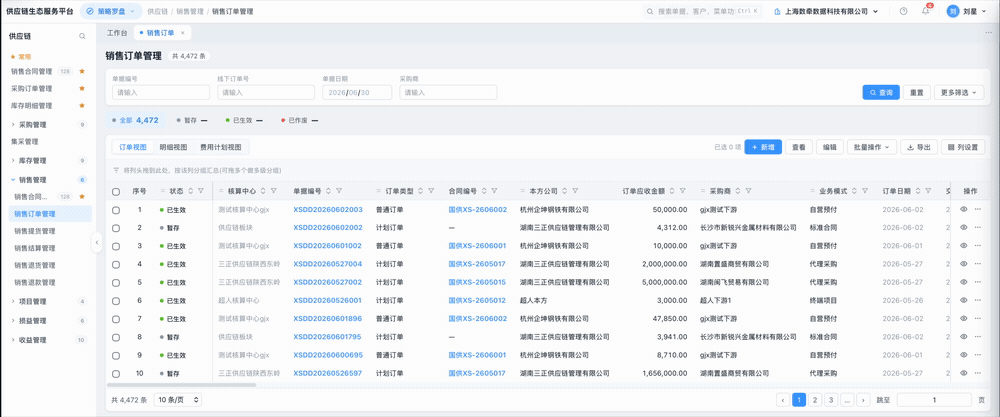Image resolution: width=1000 pixels, height=417 pixels.
Task: Click the sort icon in 本方公司 column header
Action: (x=564, y=191)
